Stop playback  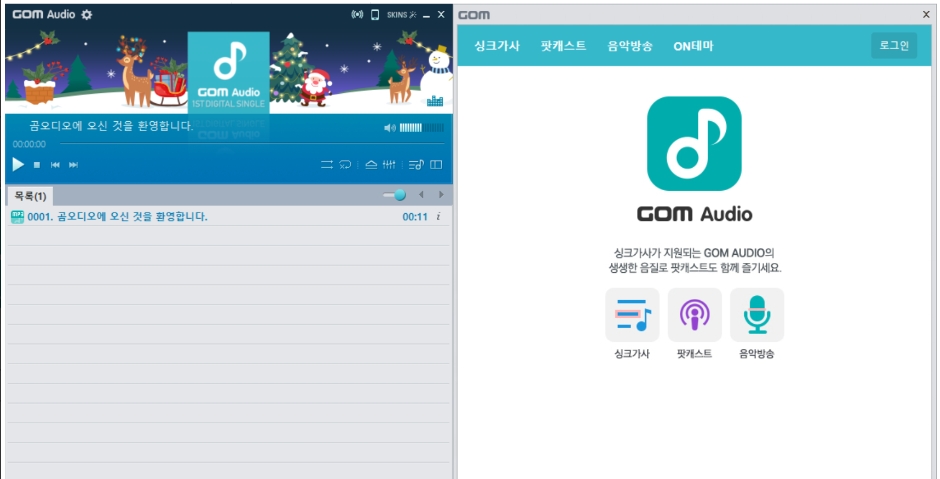coord(37,165)
